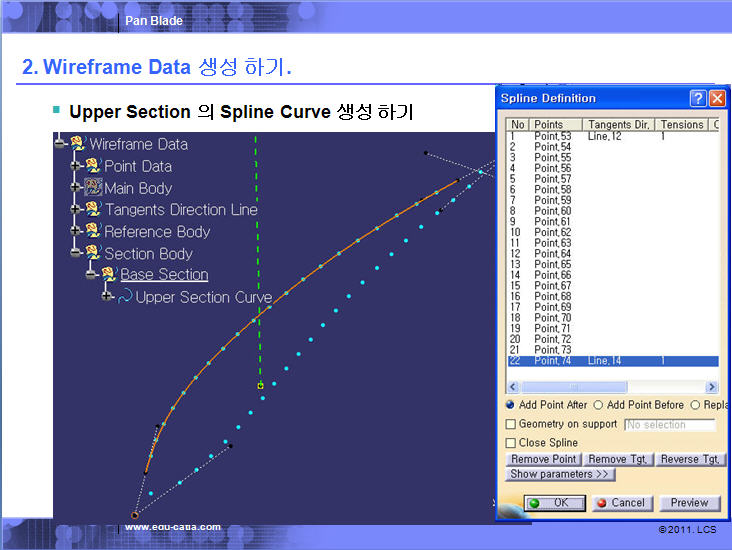732x550 pixels.
Task: Expand the Upper Section Curve node
Action: [107, 297]
